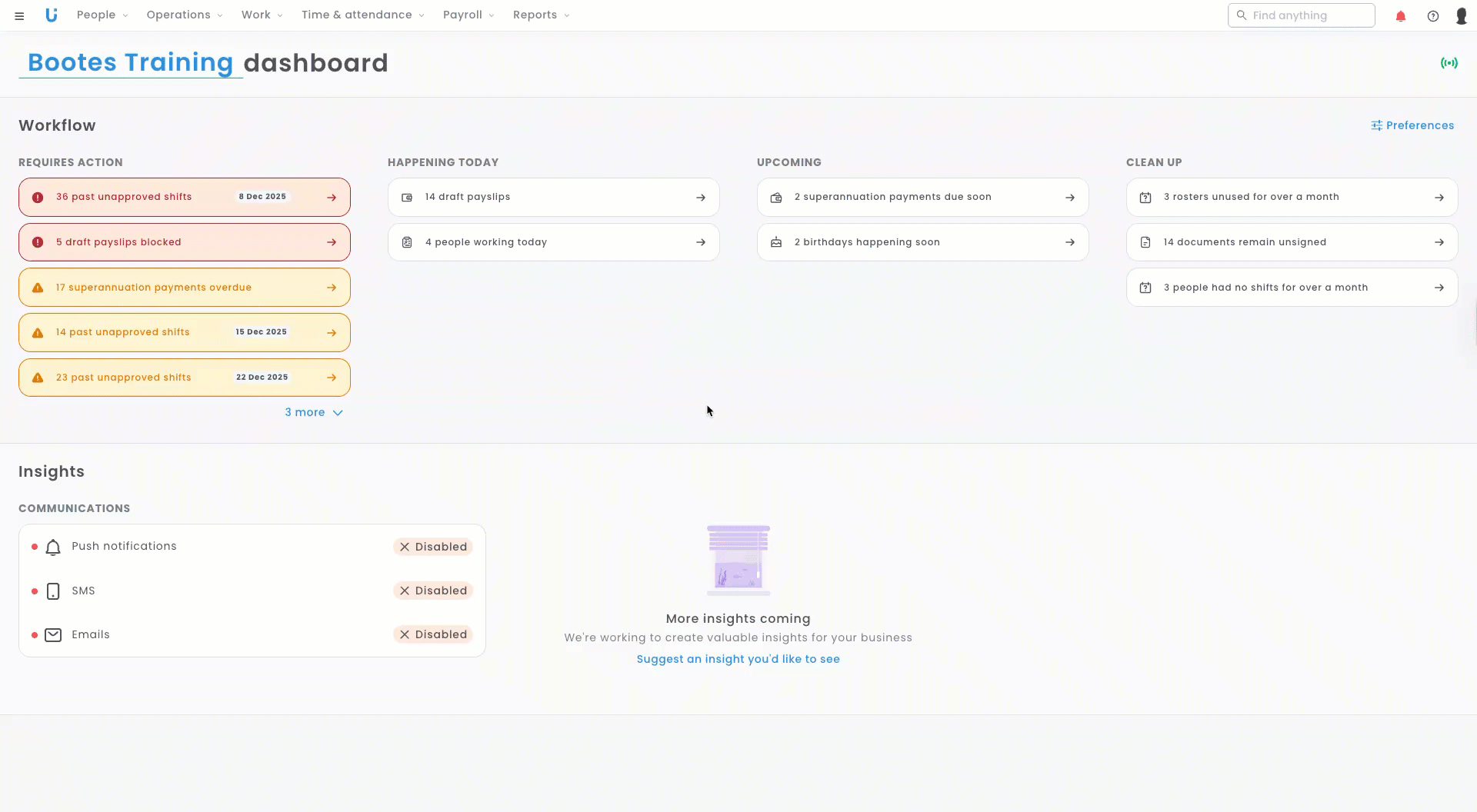1477x812 pixels.
Task: Click the Push notifications Disabled badge
Action: [433, 547]
